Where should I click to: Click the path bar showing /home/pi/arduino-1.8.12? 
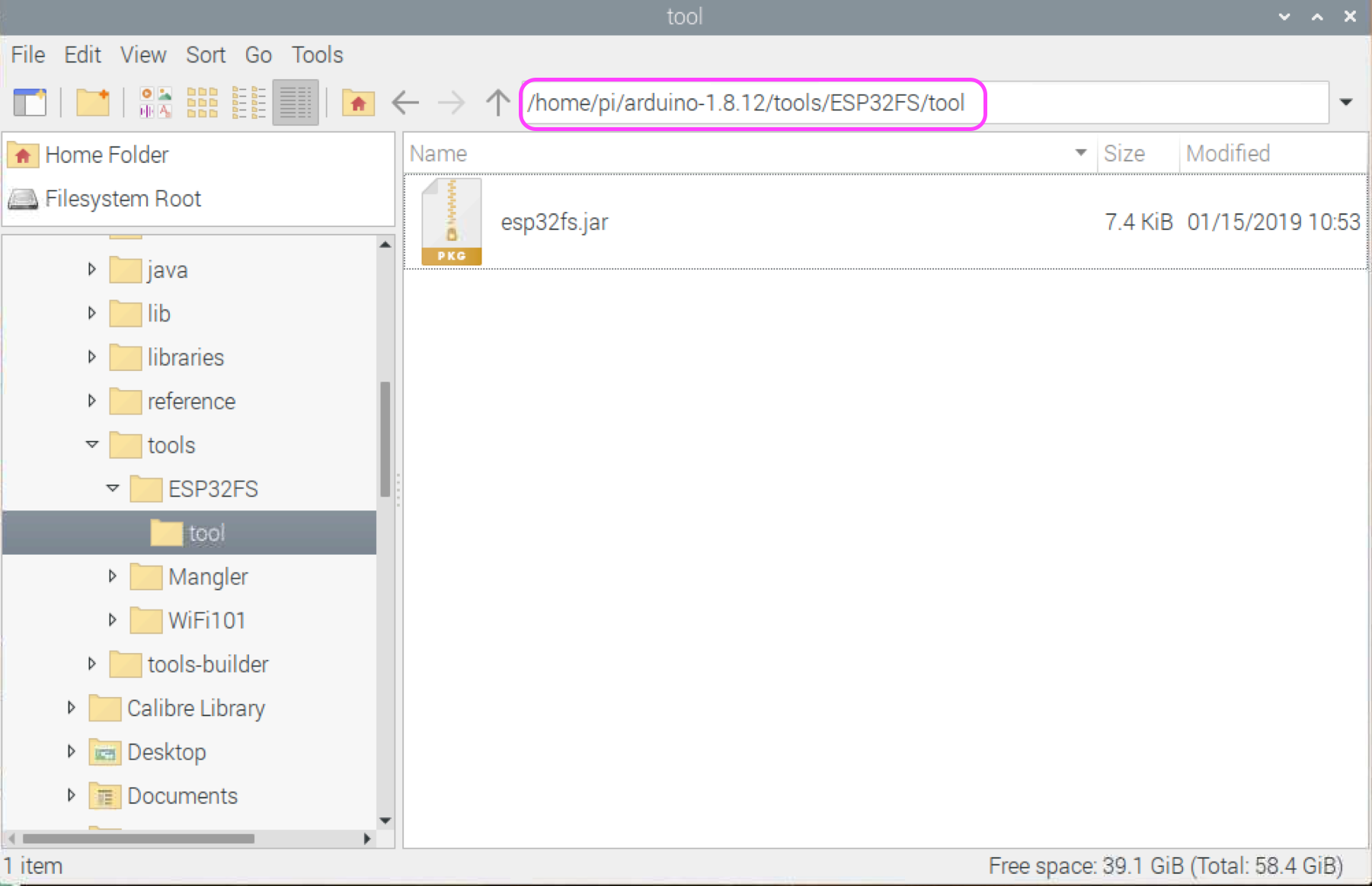[925, 103]
